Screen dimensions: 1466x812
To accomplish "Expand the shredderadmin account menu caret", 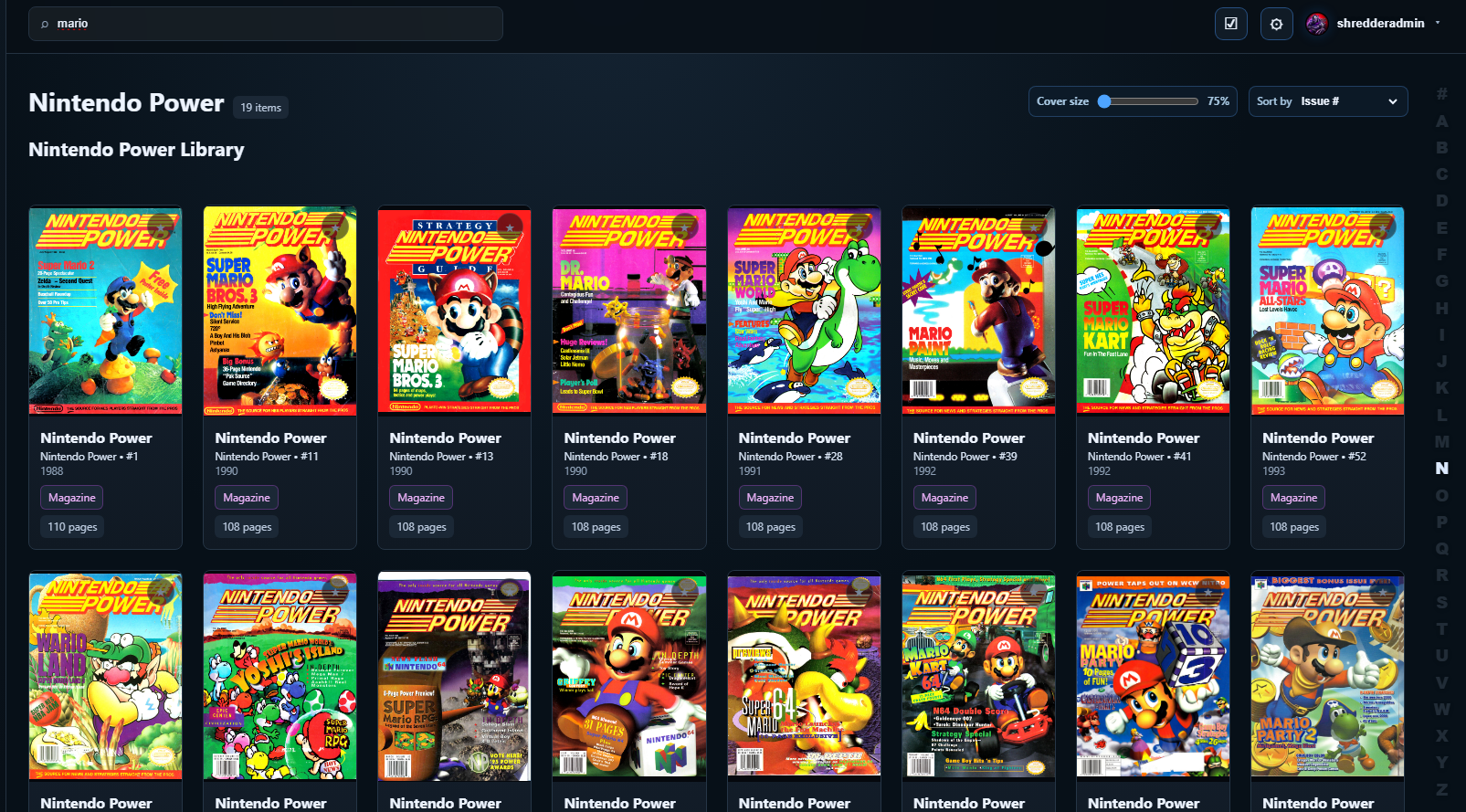I will click(1438, 23).
